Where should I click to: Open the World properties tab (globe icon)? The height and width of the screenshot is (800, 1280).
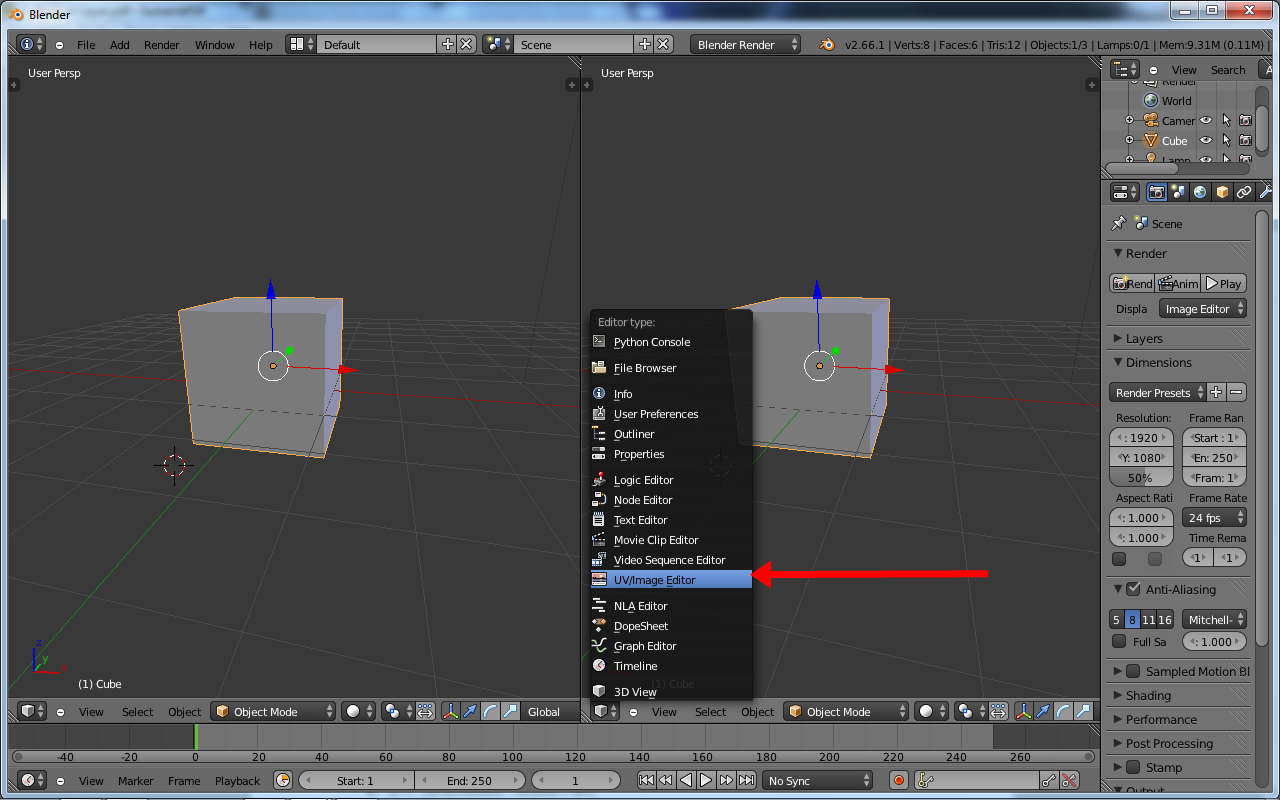point(1200,192)
